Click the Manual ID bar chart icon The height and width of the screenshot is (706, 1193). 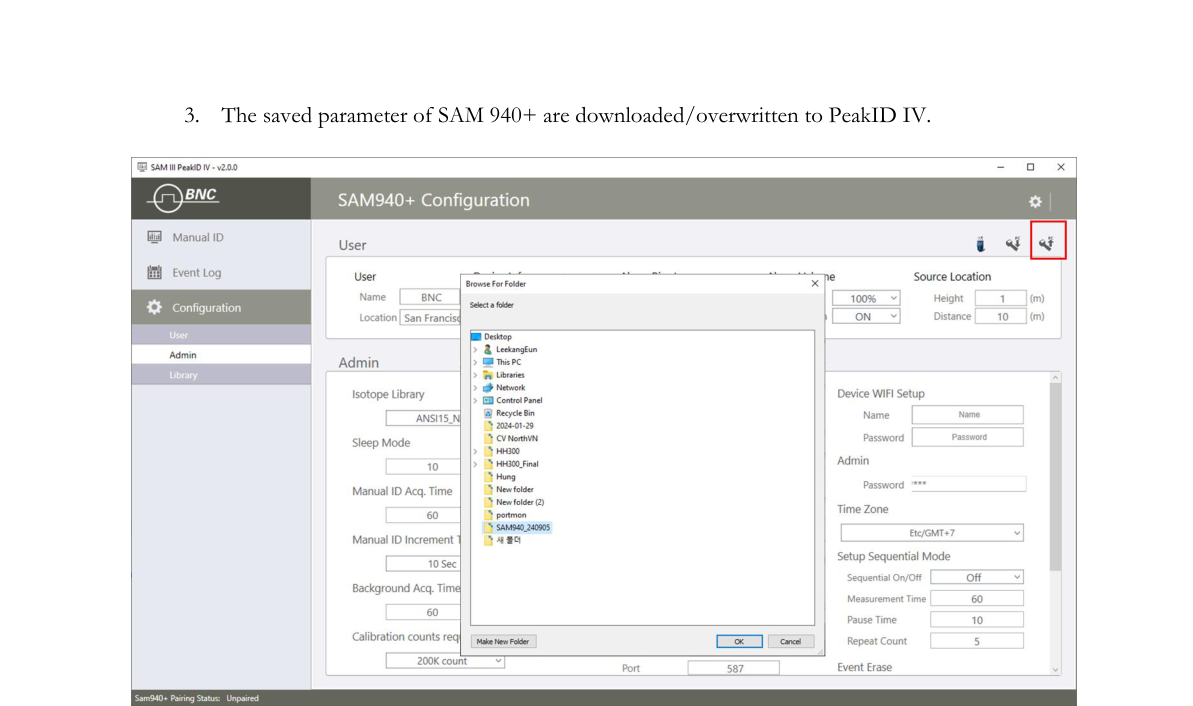pos(154,237)
